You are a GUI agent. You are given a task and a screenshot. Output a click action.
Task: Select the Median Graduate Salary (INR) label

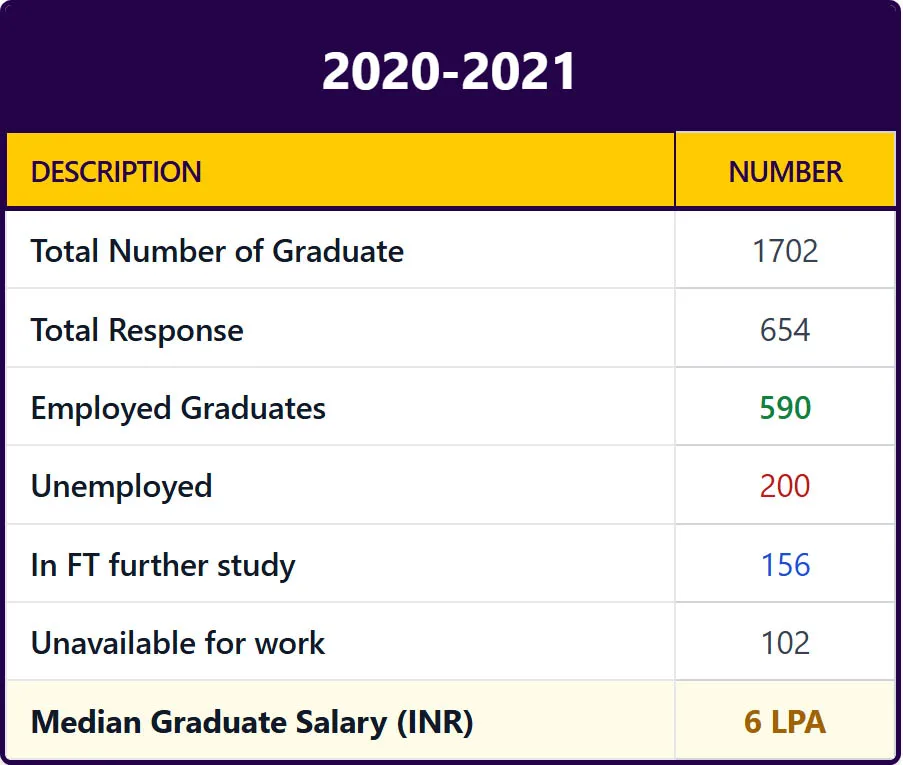(x=252, y=722)
